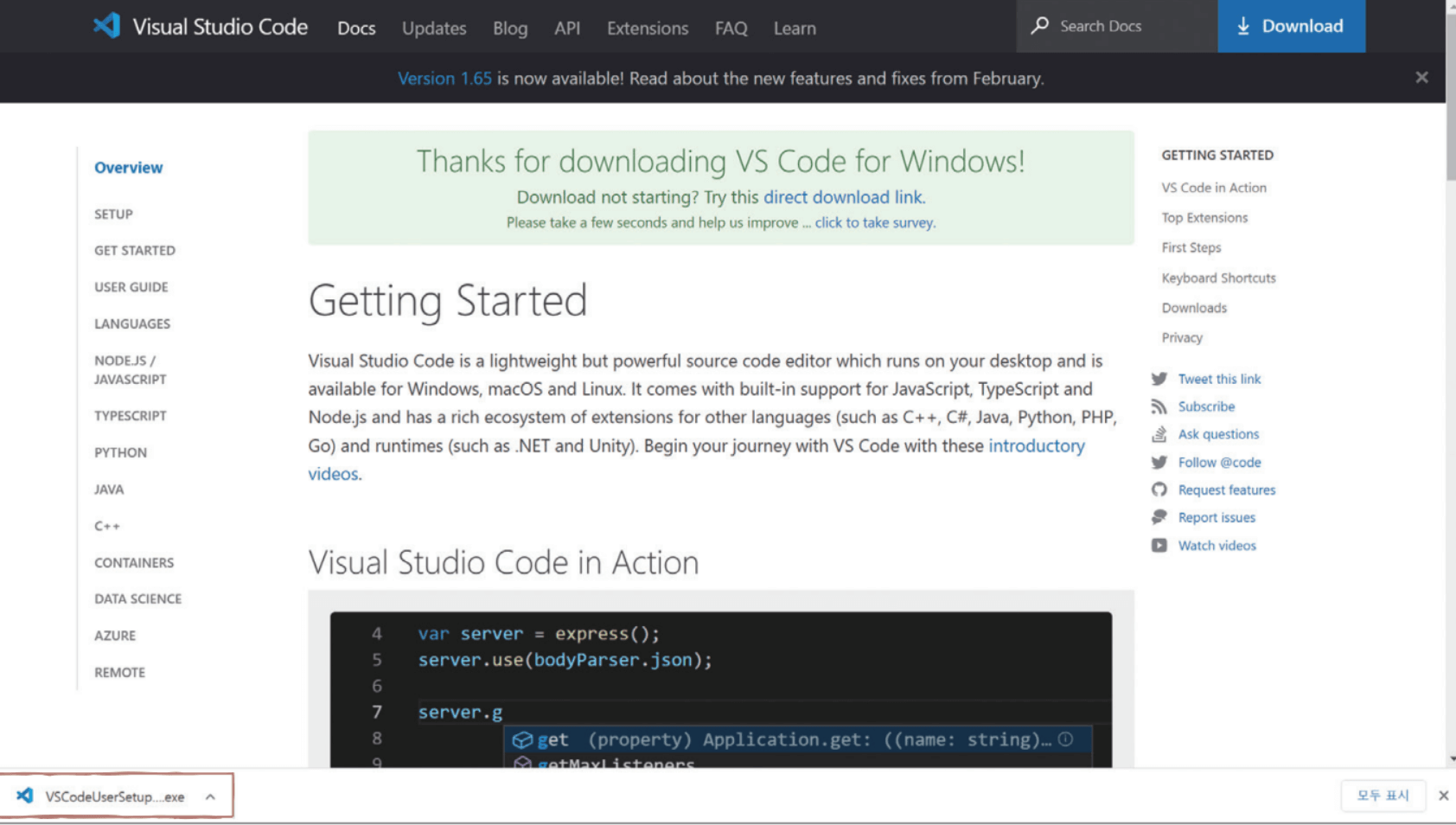
Task: Open the C++ sidebar section
Action: pyautogui.click(x=107, y=526)
